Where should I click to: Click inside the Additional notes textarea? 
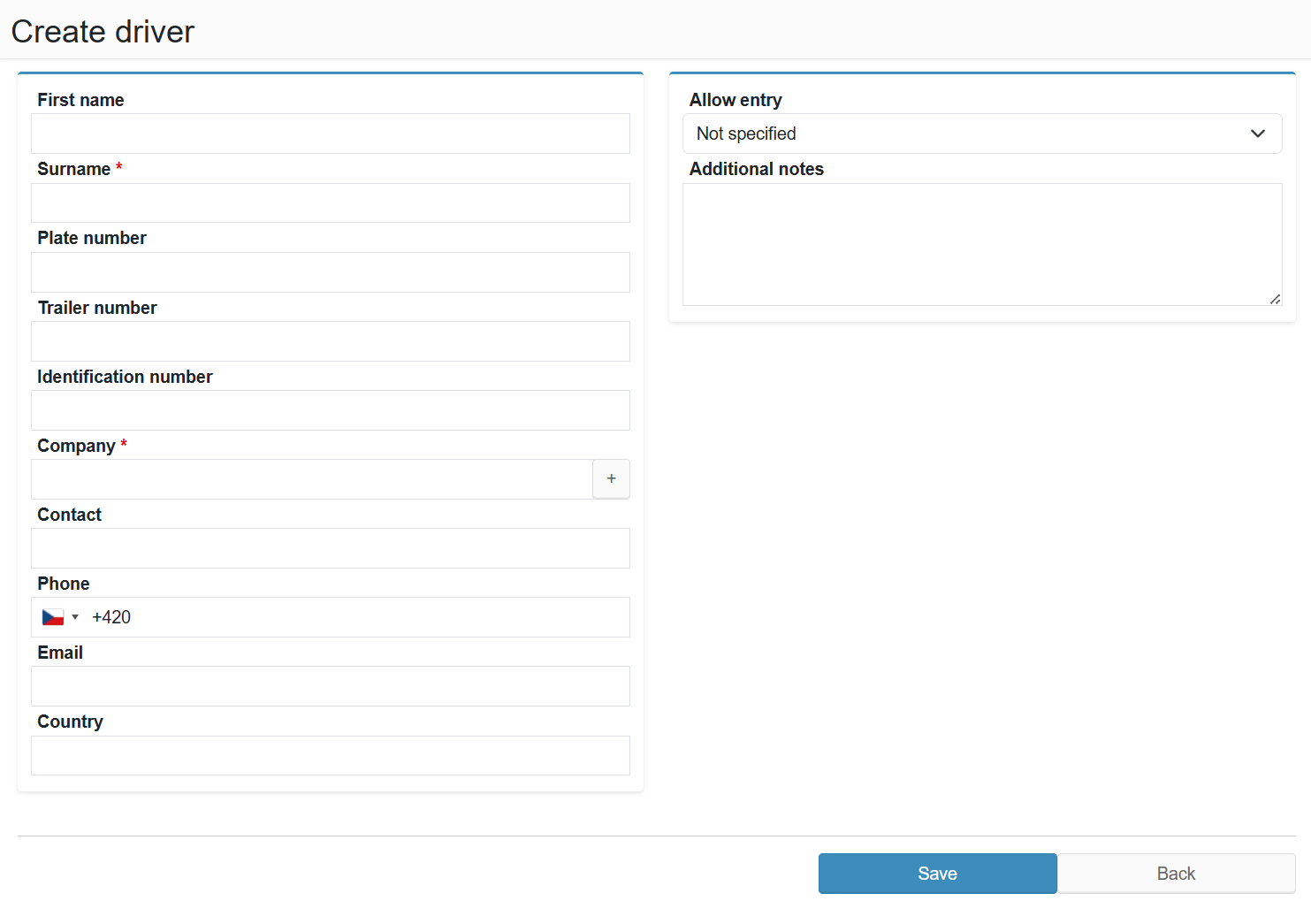tap(981, 244)
